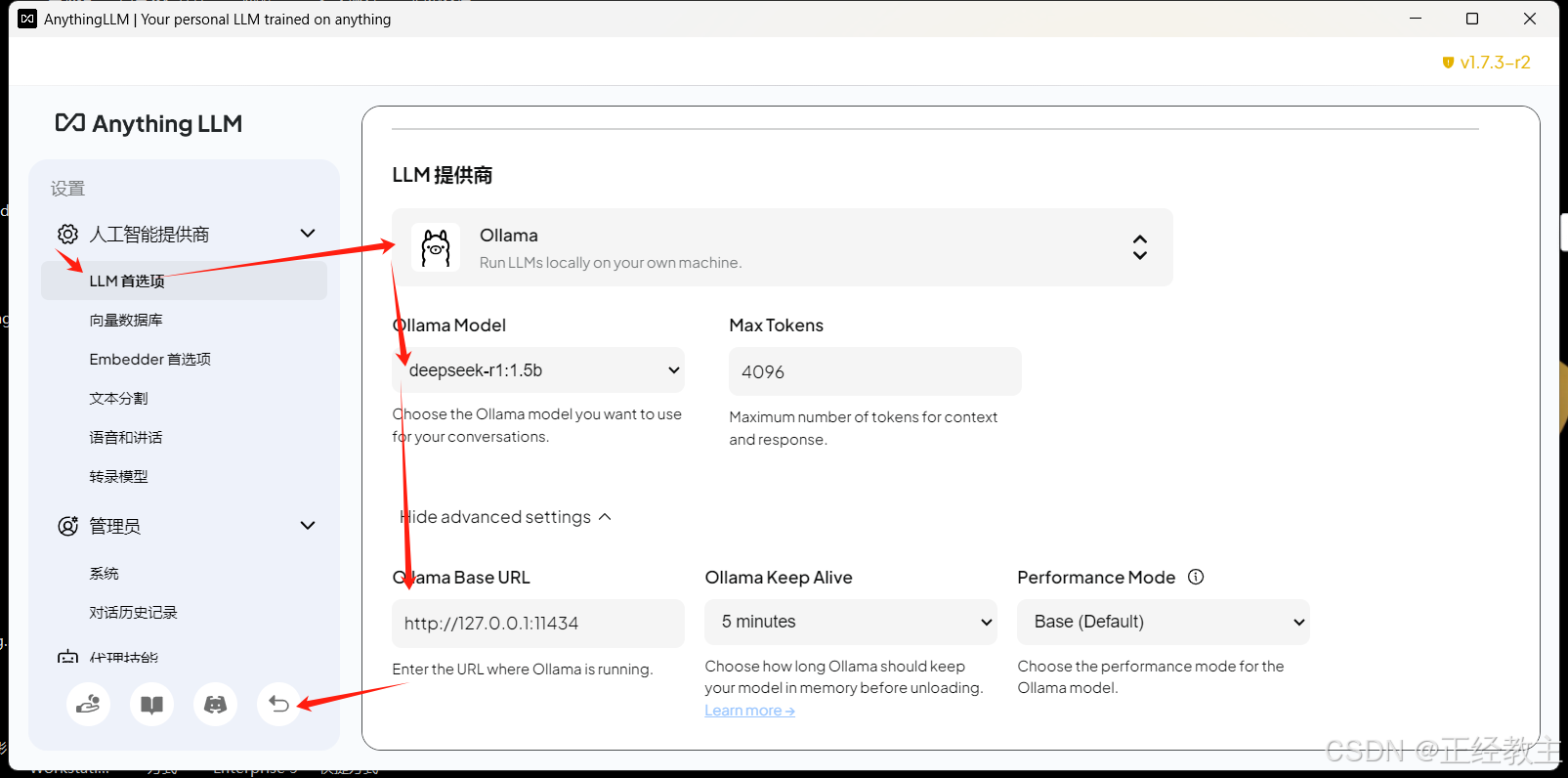Image resolution: width=1568 pixels, height=778 pixels.
Task: Click the Ollama Base URL field
Action: pos(538,624)
